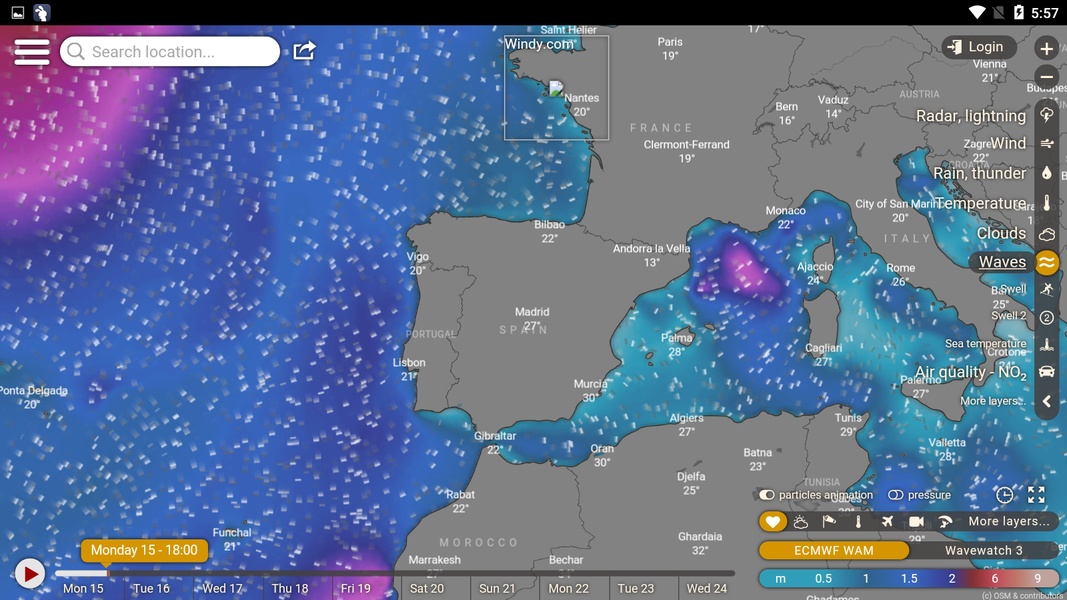The height and width of the screenshot is (600, 1067).
Task: Enable the pressure isolines toggle
Action: pos(895,495)
